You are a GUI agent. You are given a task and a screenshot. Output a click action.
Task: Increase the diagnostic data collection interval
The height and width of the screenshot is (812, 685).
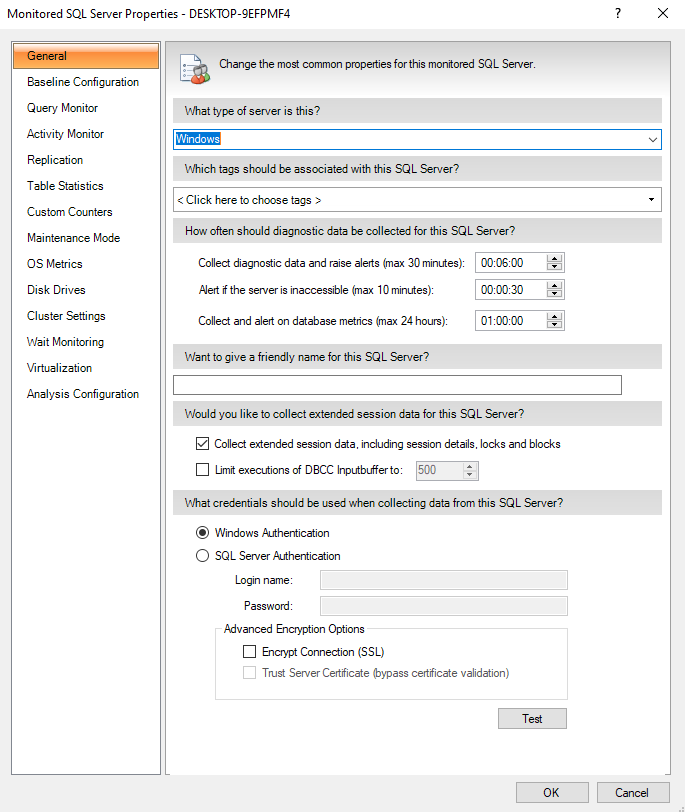556,258
